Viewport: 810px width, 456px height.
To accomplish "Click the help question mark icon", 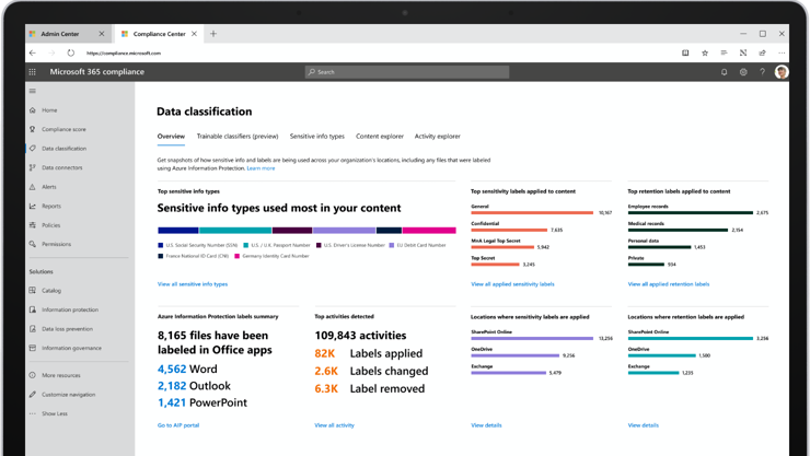I will coord(762,72).
